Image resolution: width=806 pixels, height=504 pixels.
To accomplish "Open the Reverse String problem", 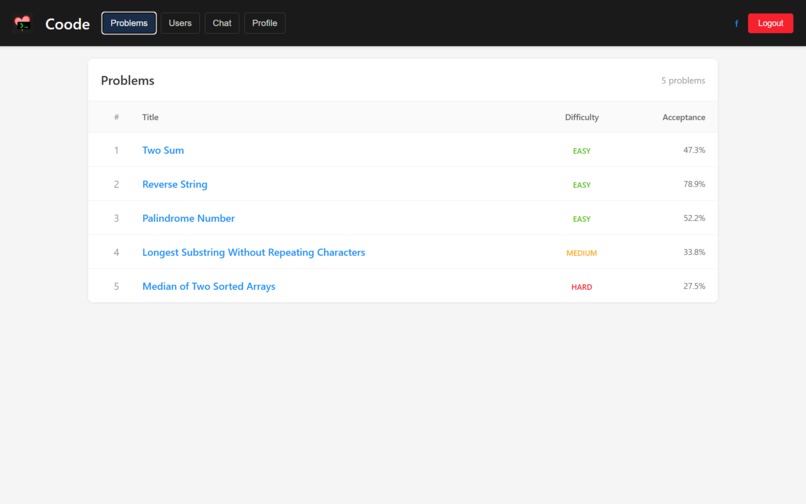I will [175, 184].
